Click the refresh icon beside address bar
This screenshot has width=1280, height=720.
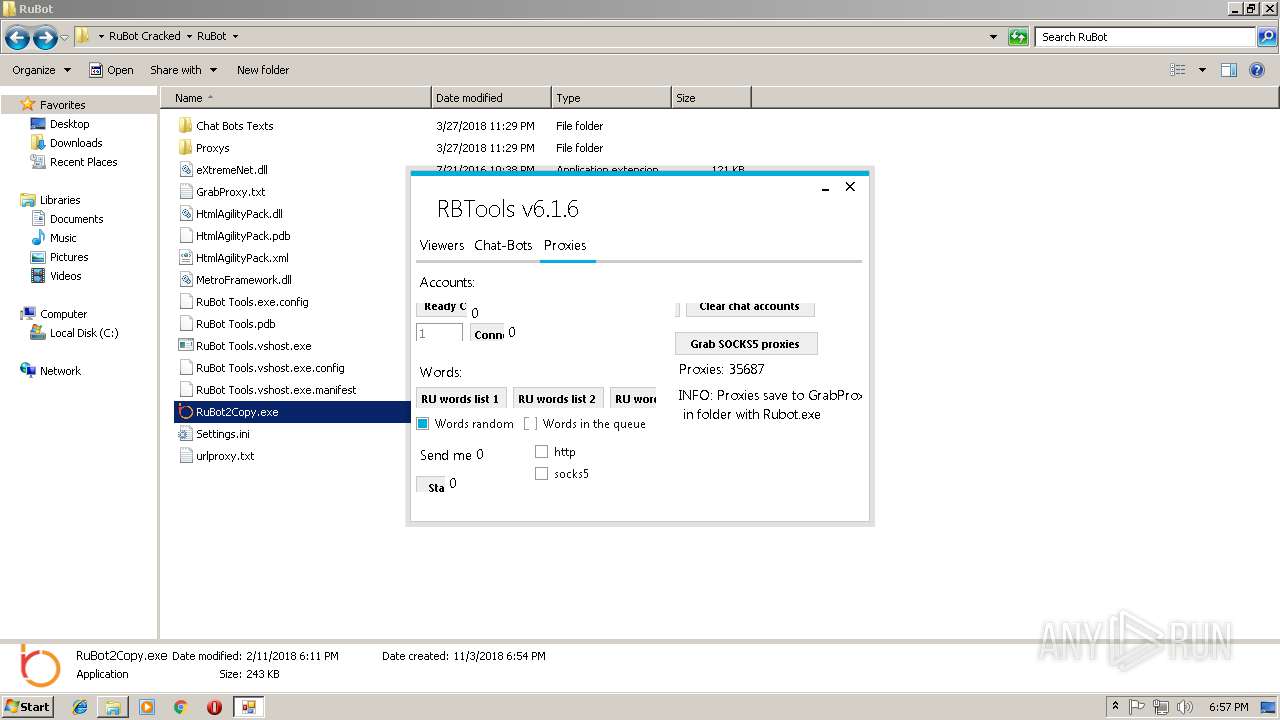pyautogui.click(x=1018, y=37)
